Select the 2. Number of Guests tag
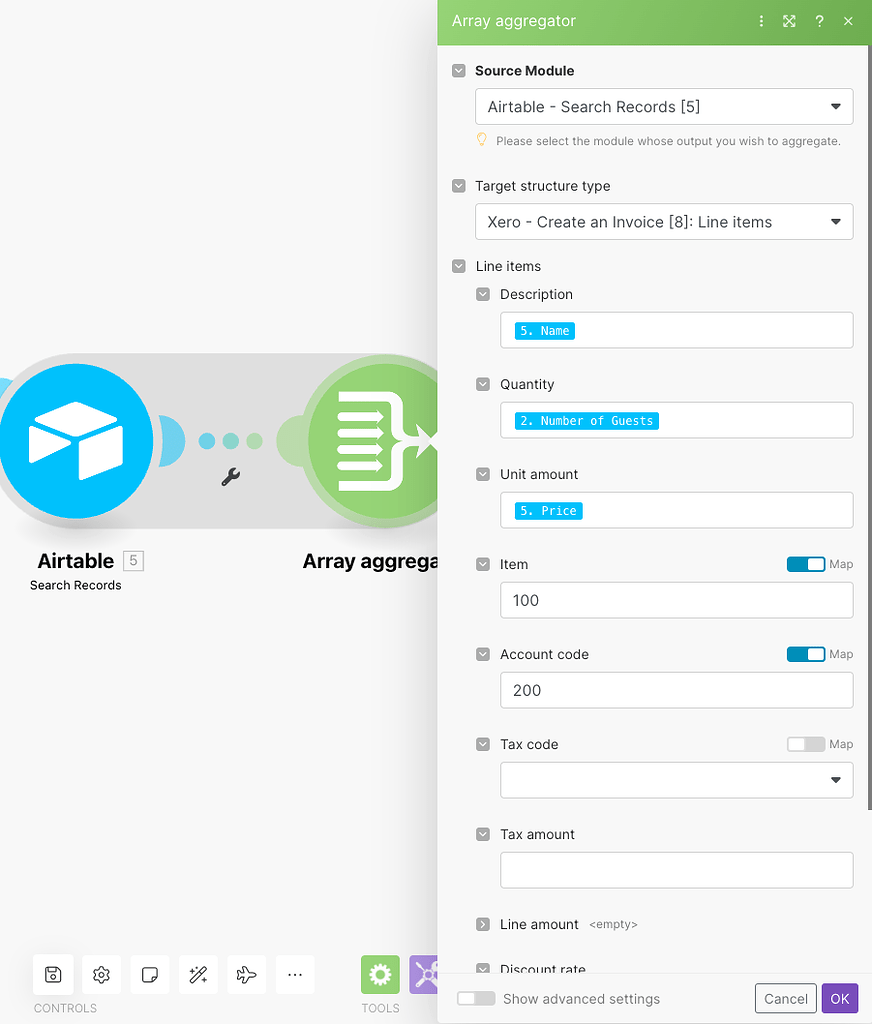872x1024 pixels. (x=587, y=421)
